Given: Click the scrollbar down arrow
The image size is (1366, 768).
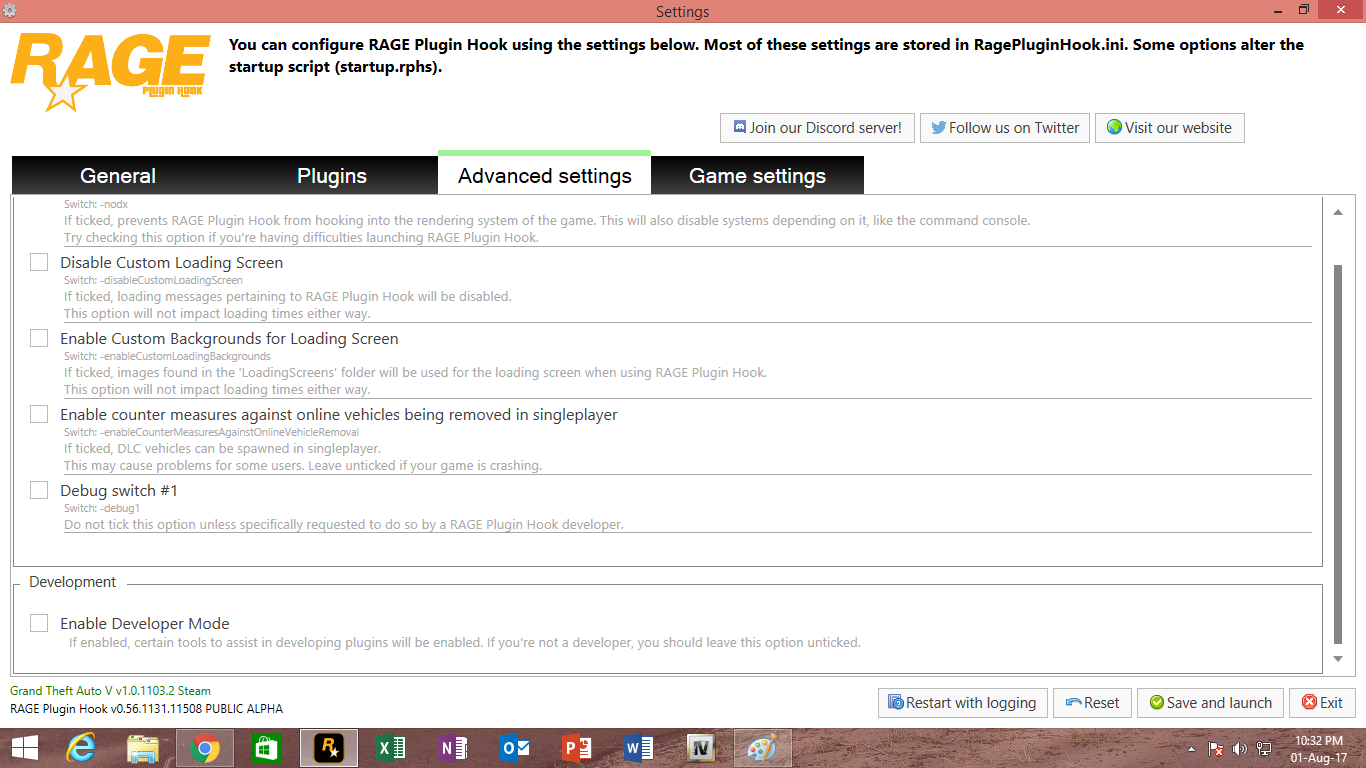Looking at the screenshot, I should point(1338,658).
